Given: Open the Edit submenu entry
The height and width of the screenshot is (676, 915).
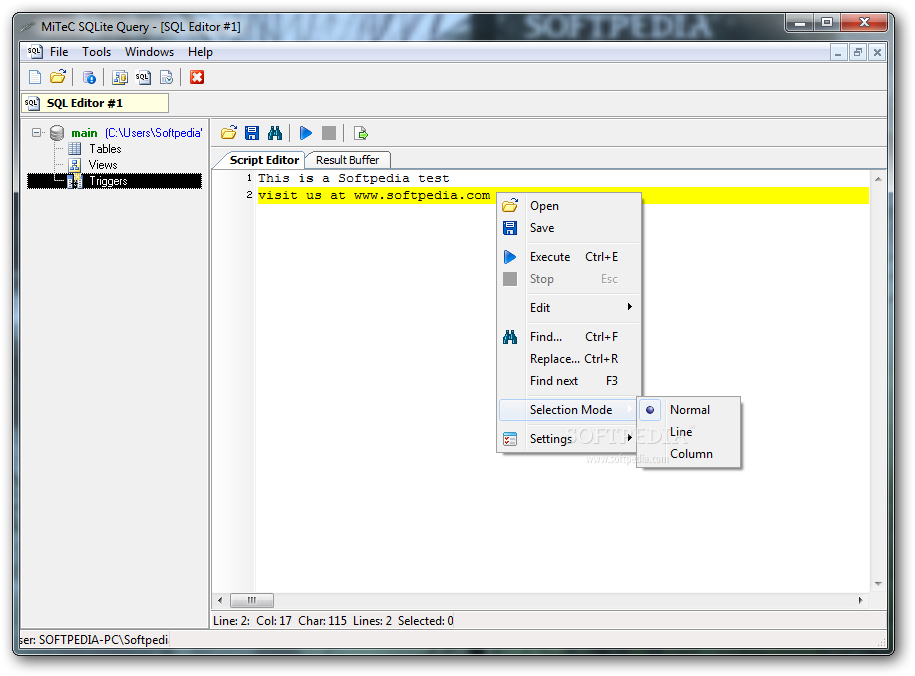Looking at the screenshot, I should [x=569, y=308].
